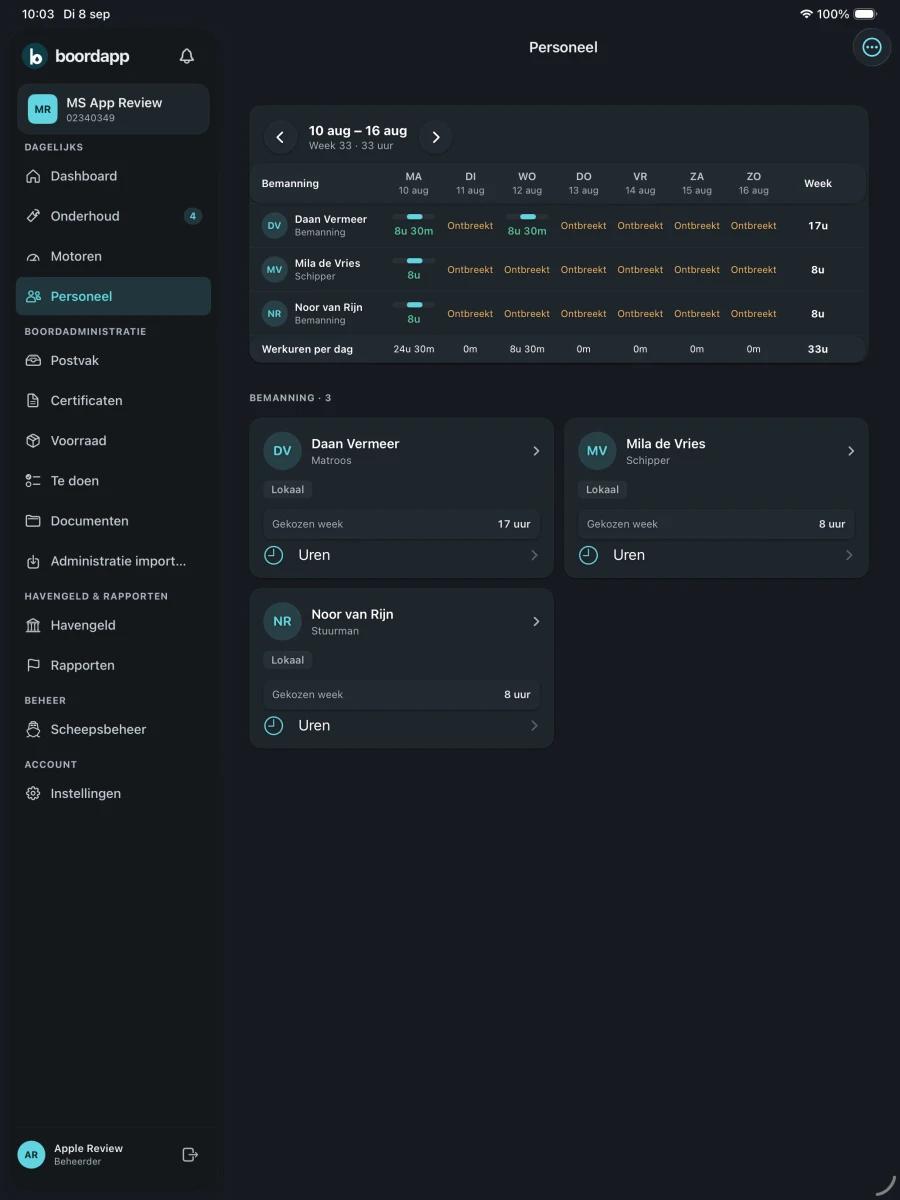Open Uren for Mila de Vries
Screen dimensions: 900x1200
coord(716,555)
